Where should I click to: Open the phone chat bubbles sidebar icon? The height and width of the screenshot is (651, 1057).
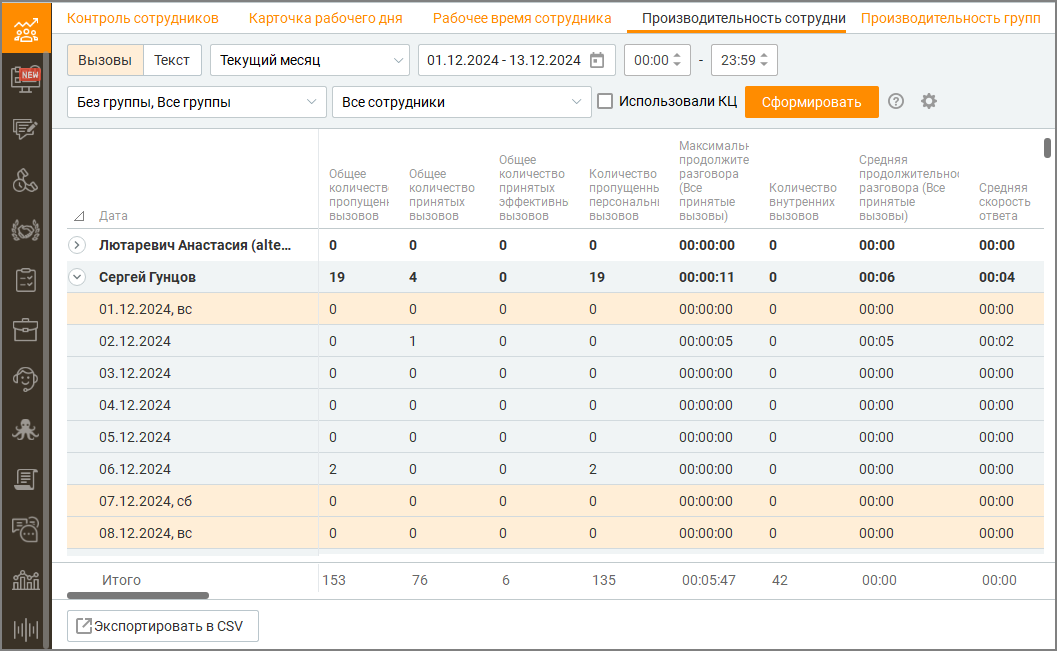tap(26, 530)
